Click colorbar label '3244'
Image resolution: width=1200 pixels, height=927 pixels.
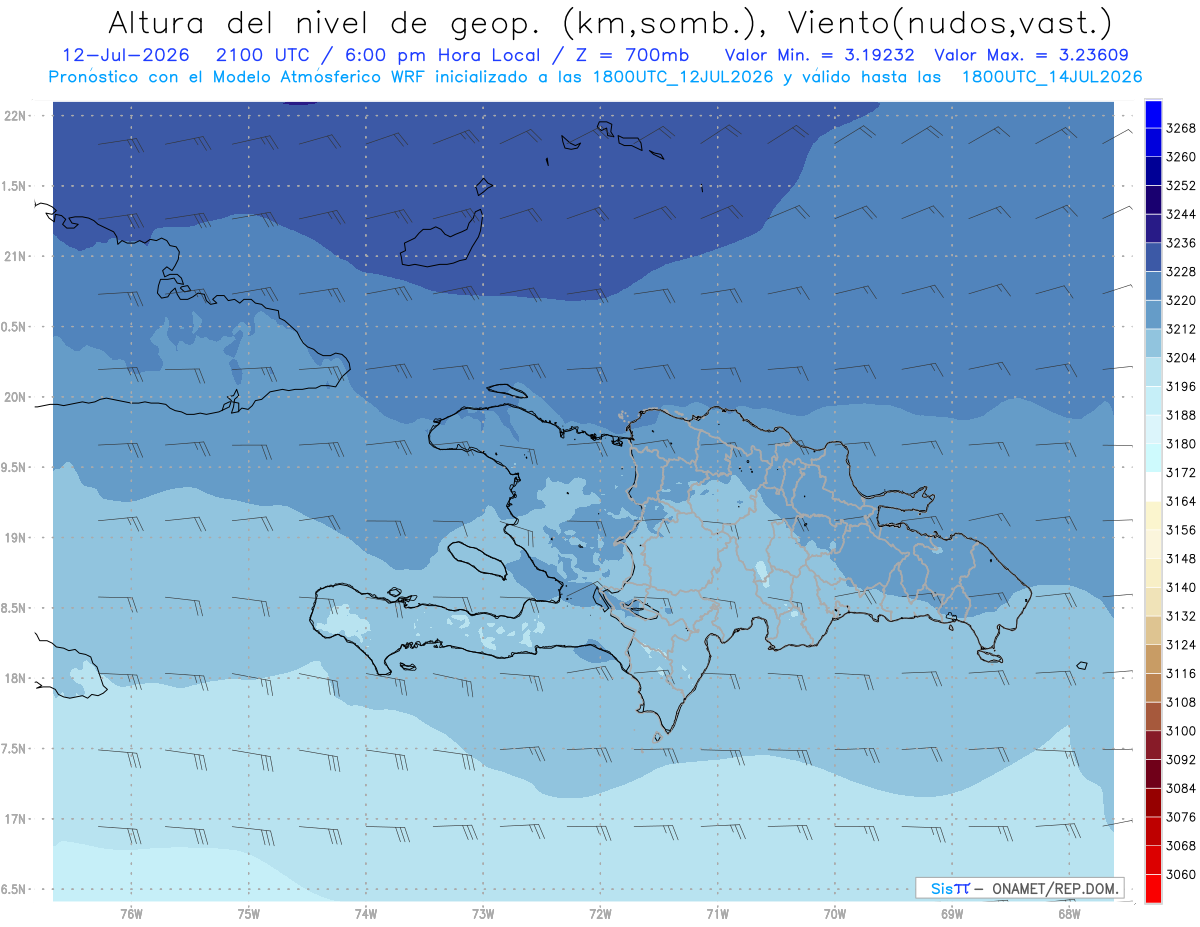(1181, 215)
